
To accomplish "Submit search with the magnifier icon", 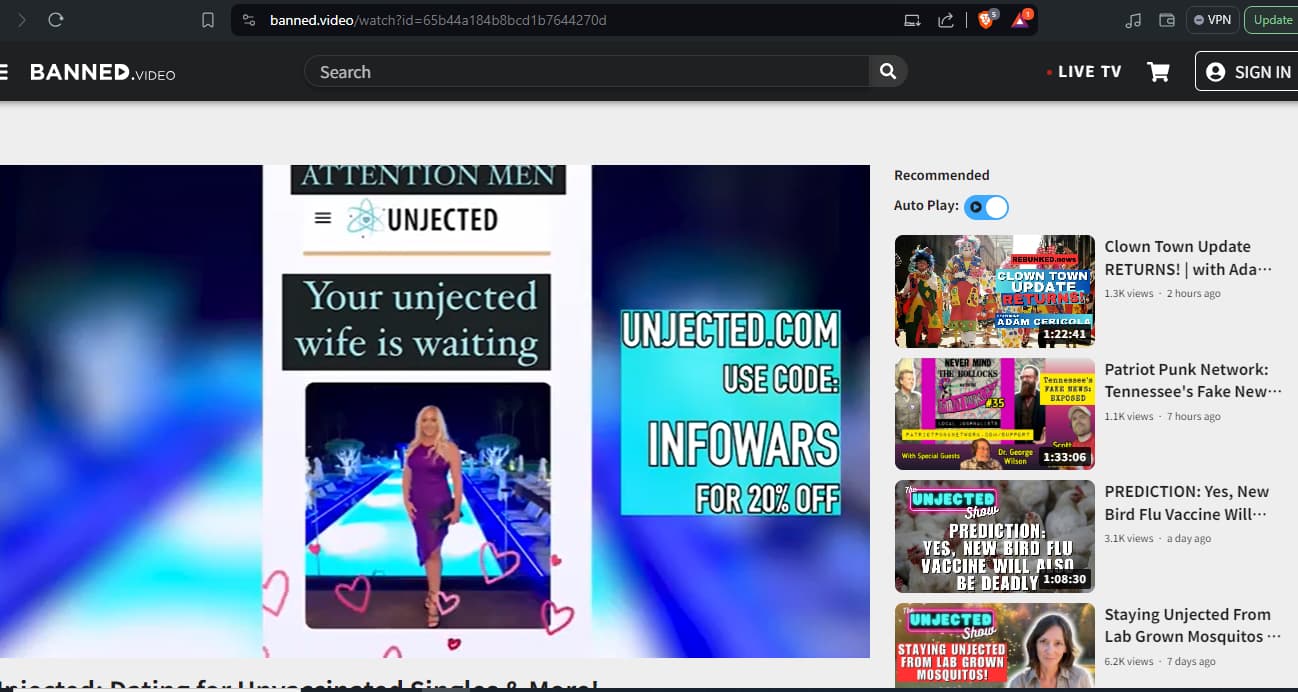I will click(x=888, y=72).
